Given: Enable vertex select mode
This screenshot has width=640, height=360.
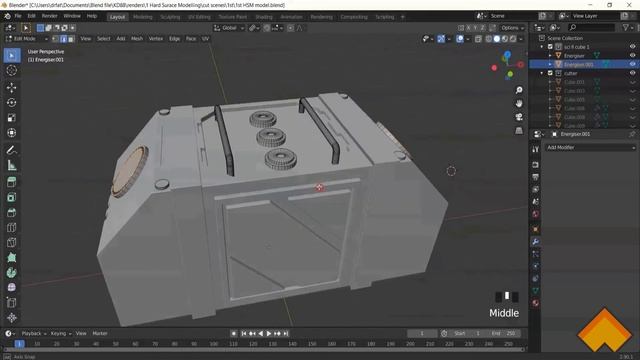Looking at the screenshot, I should tap(56, 39).
